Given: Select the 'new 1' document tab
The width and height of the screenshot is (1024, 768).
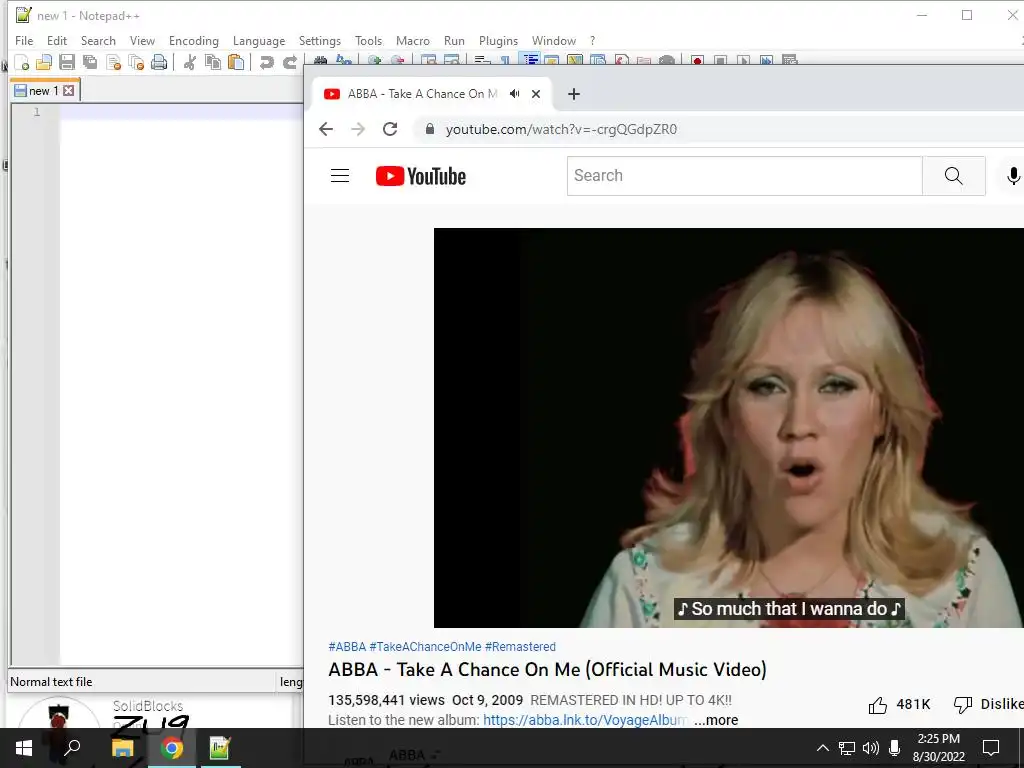Looking at the screenshot, I should (x=43, y=91).
